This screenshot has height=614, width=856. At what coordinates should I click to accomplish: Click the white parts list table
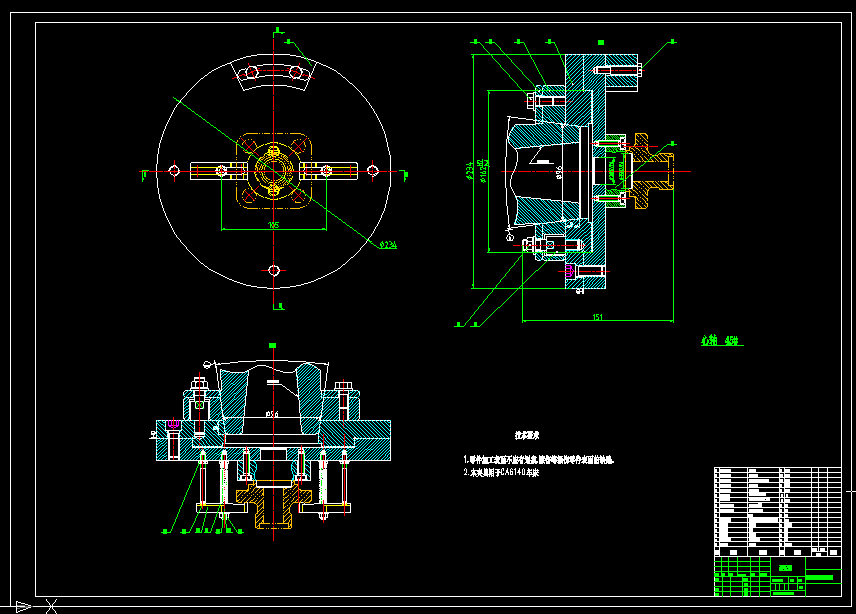(x=778, y=511)
